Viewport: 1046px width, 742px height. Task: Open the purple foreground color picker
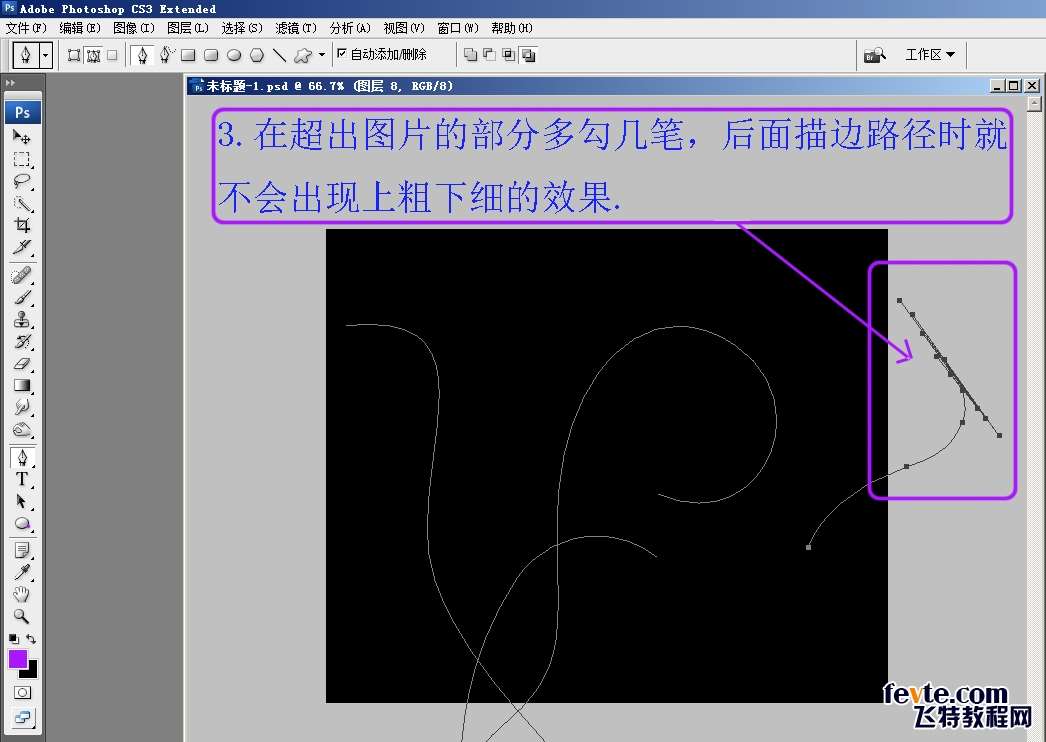17,658
